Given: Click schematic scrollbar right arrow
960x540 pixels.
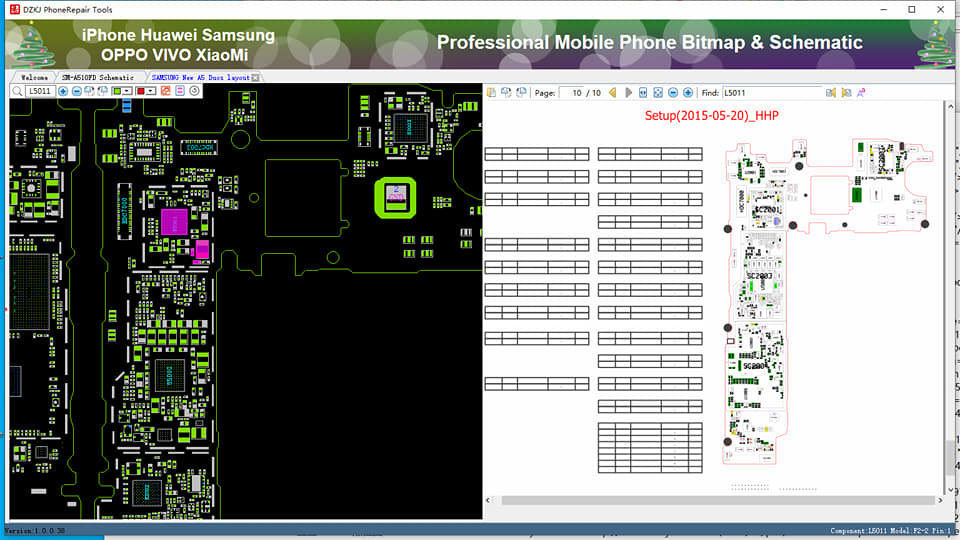Looking at the screenshot, I should (940, 500).
